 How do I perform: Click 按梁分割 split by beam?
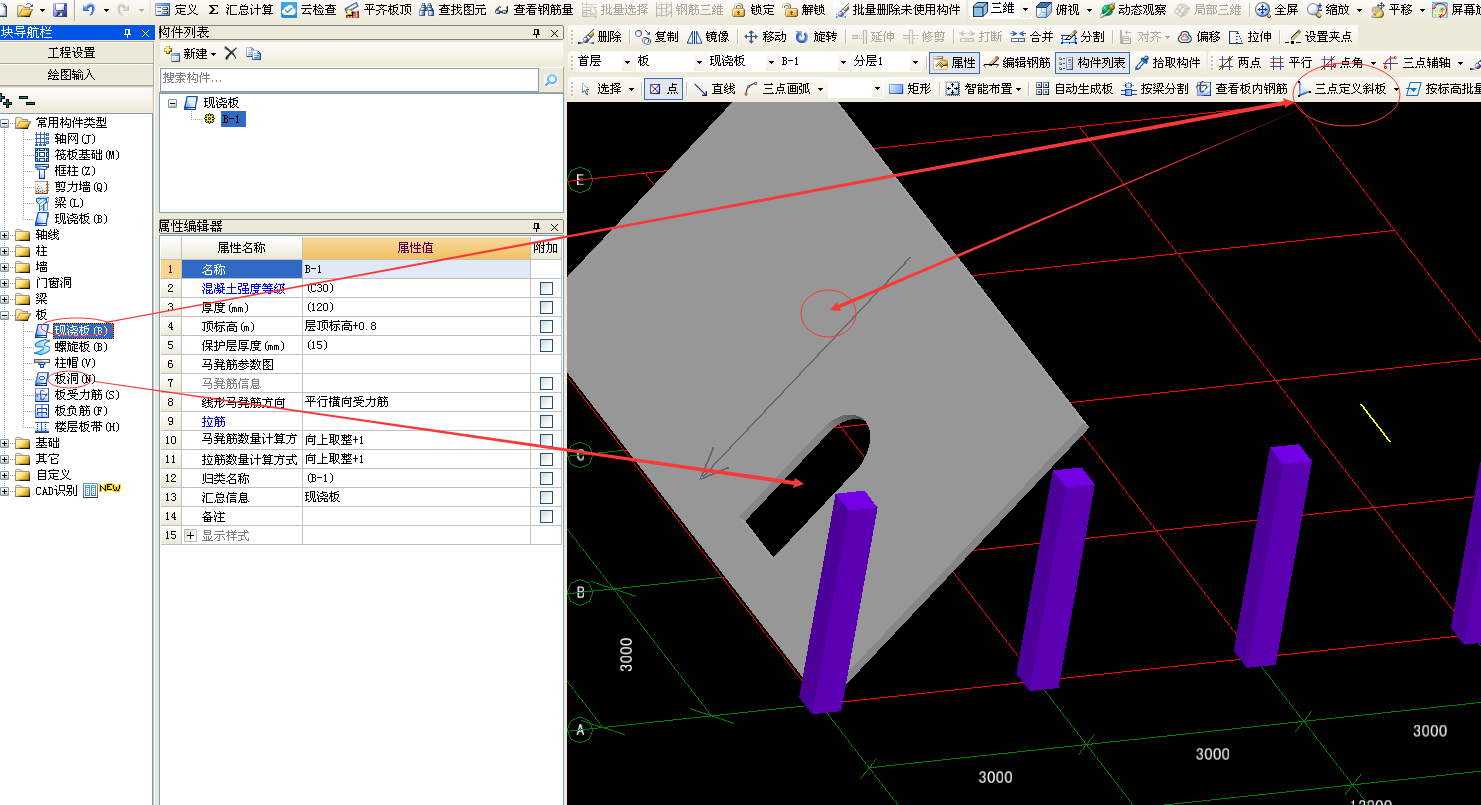[x=1155, y=89]
